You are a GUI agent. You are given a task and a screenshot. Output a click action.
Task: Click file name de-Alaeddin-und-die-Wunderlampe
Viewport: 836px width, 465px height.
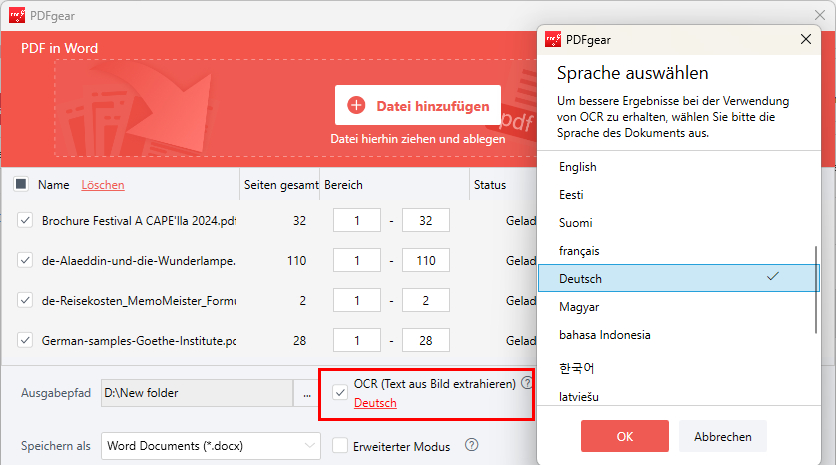click(x=139, y=260)
